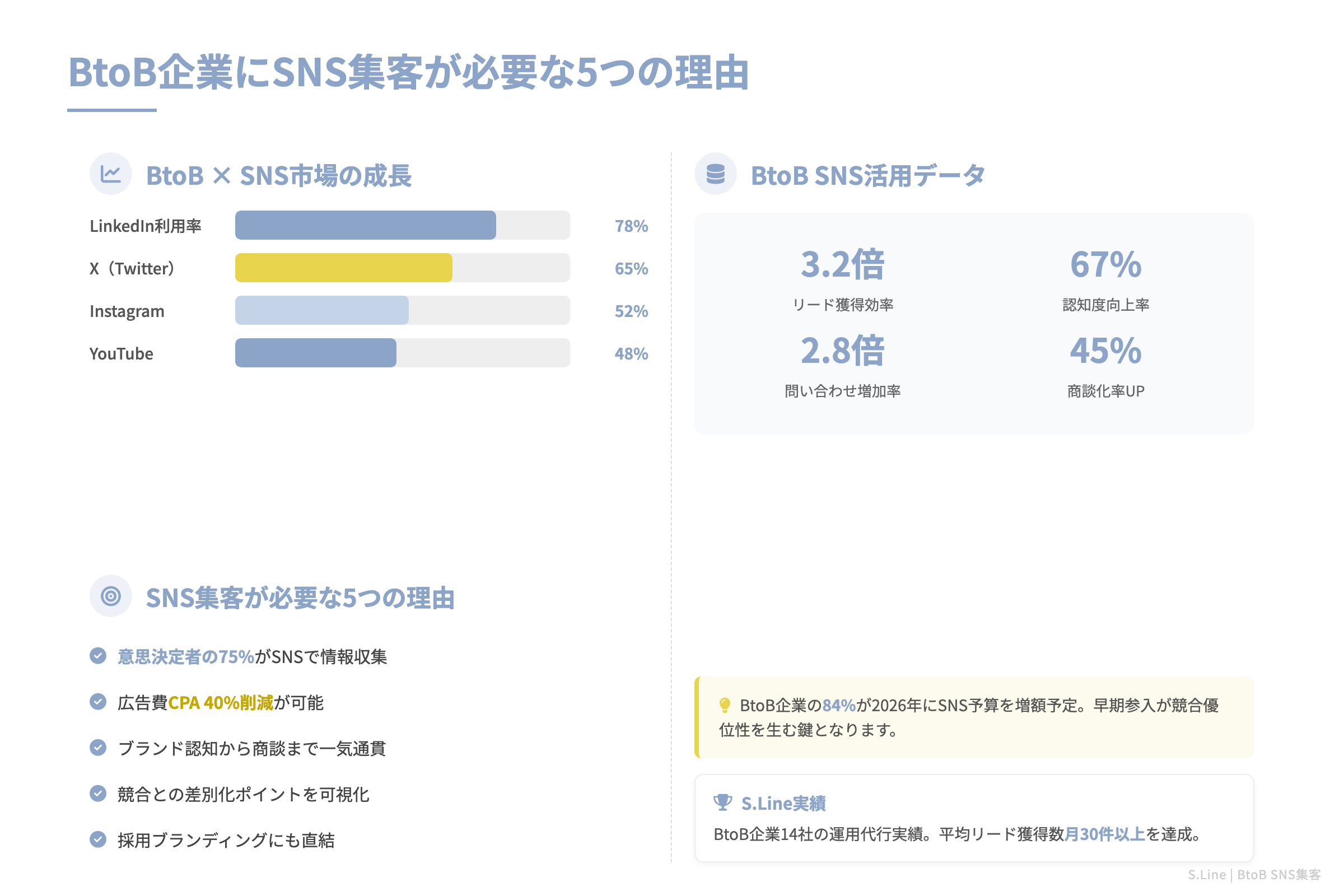The image size is (1344, 896).
Task: Select the BtoB SNS活用データ section header
Action: tap(869, 175)
